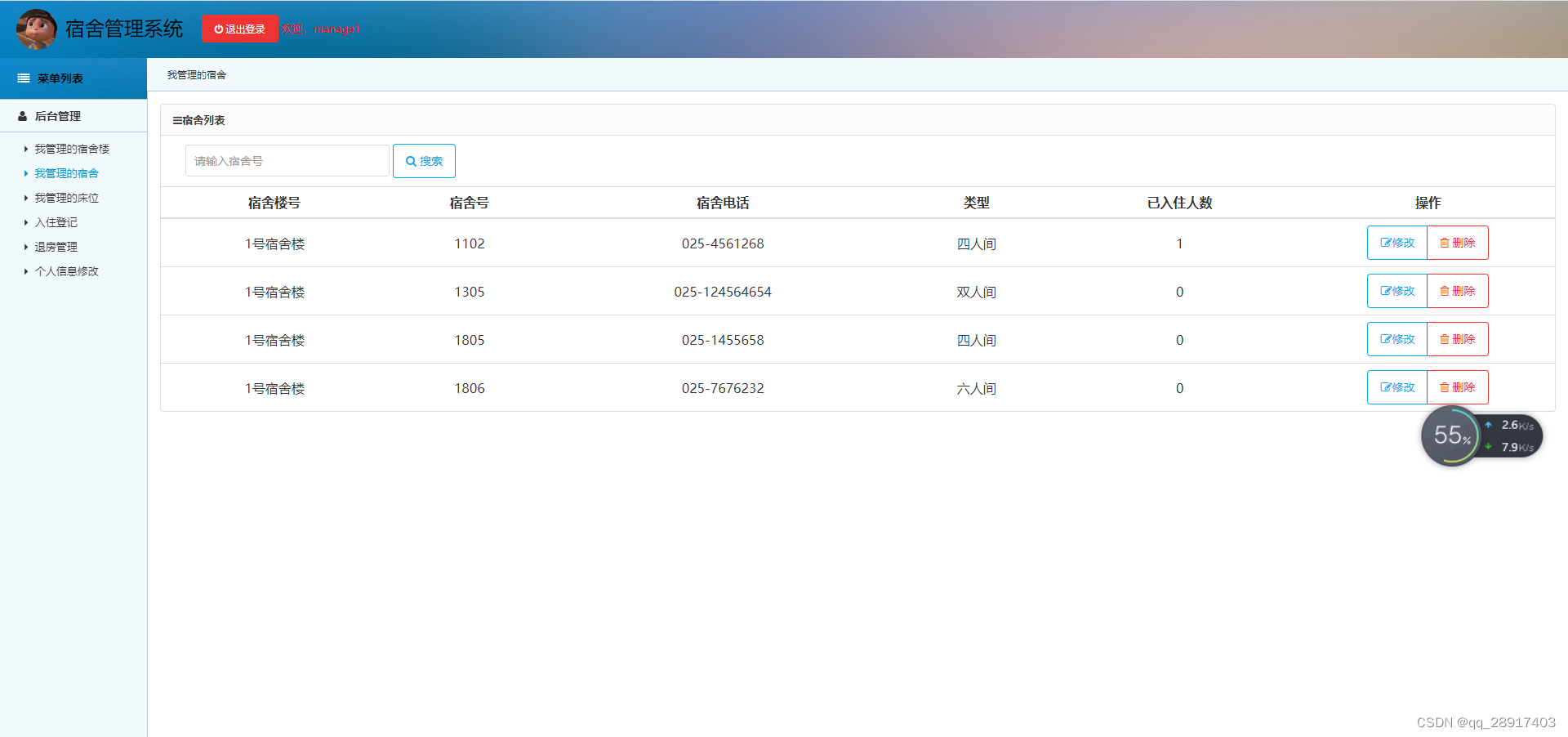The height and width of the screenshot is (737, 1568).
Task: Click the 我管理的宿舍 breadcrumb
Action: coord(197,74)
